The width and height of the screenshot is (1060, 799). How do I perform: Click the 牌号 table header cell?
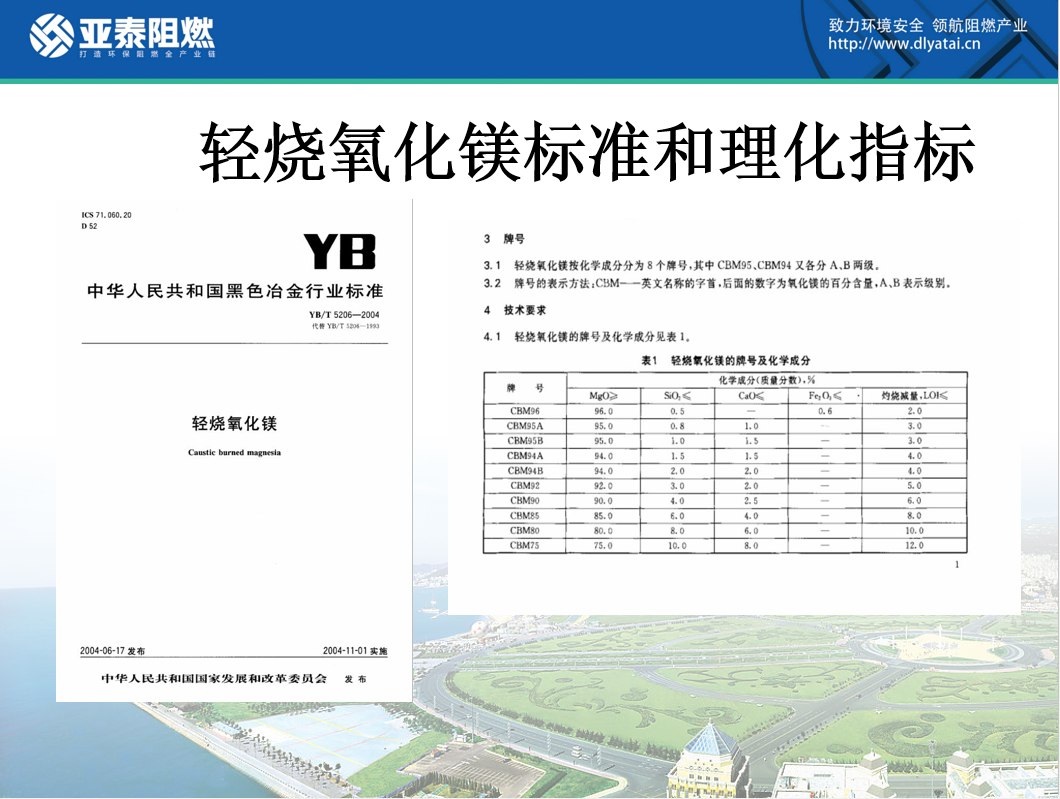pyautogui.click(x=525, y=388)
